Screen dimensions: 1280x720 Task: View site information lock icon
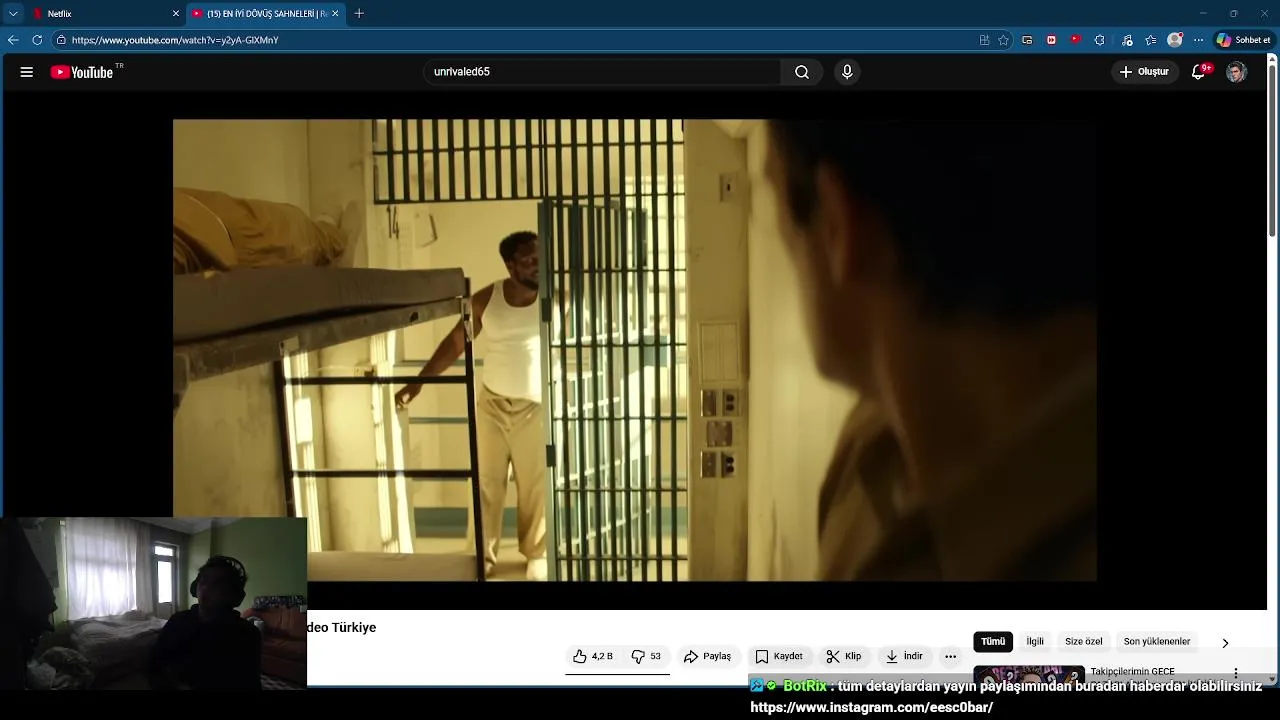click(61, 40)
